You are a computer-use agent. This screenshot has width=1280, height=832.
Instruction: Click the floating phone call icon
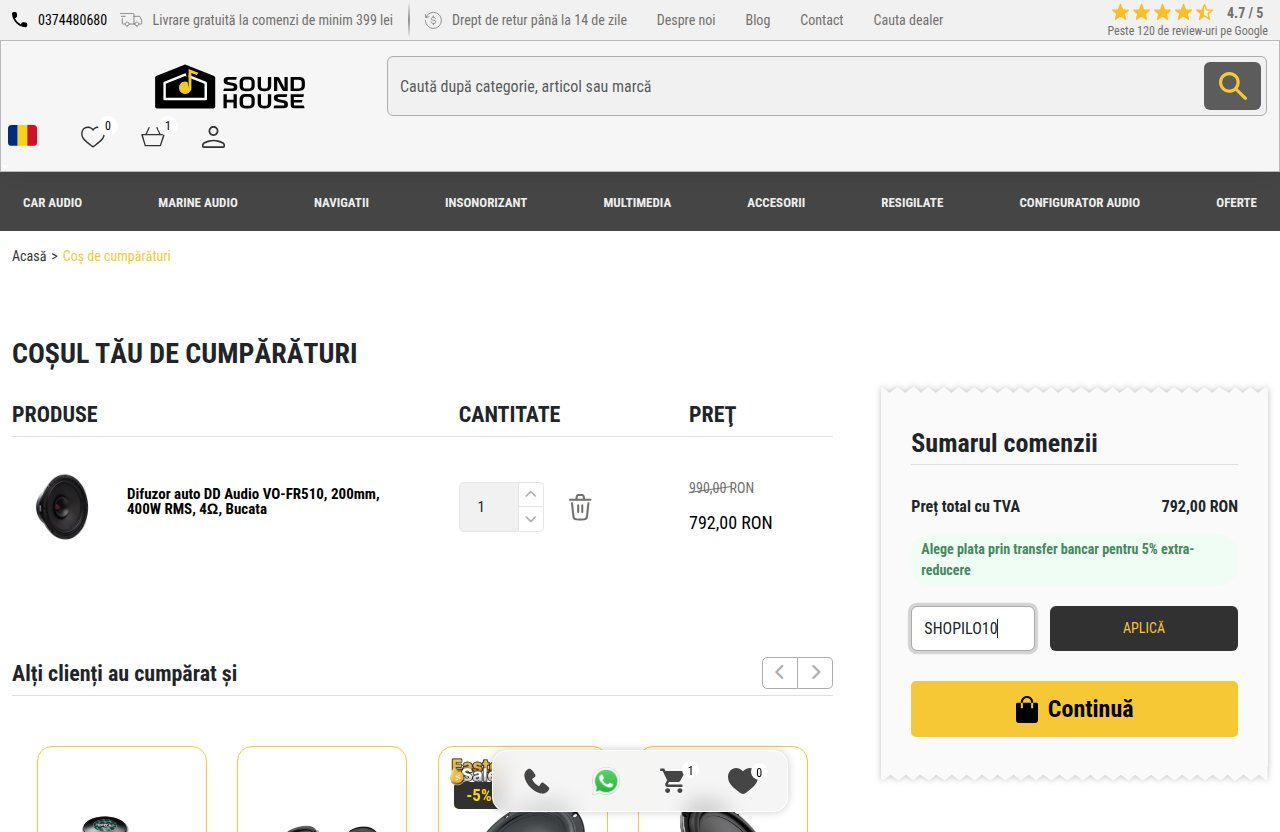pos(537,781)
